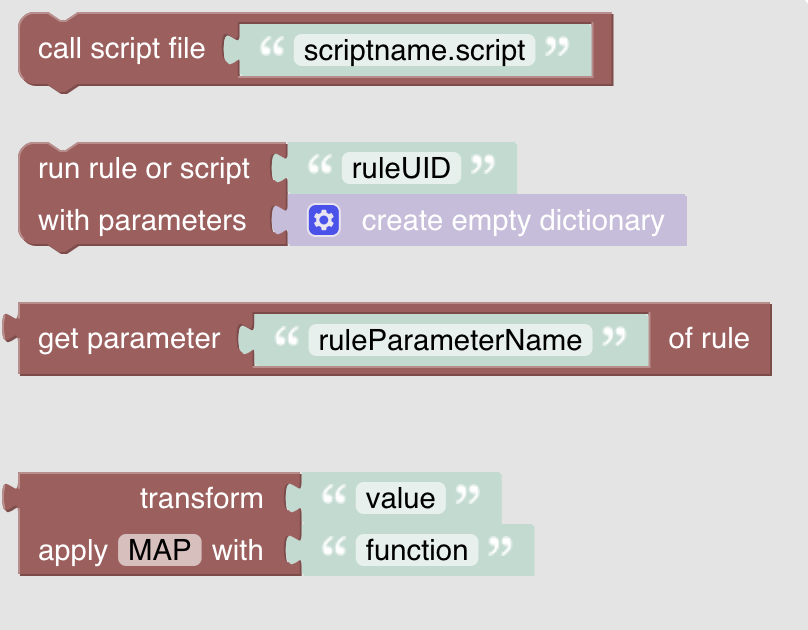Select the 'transform' block by its label

(201, 498)
